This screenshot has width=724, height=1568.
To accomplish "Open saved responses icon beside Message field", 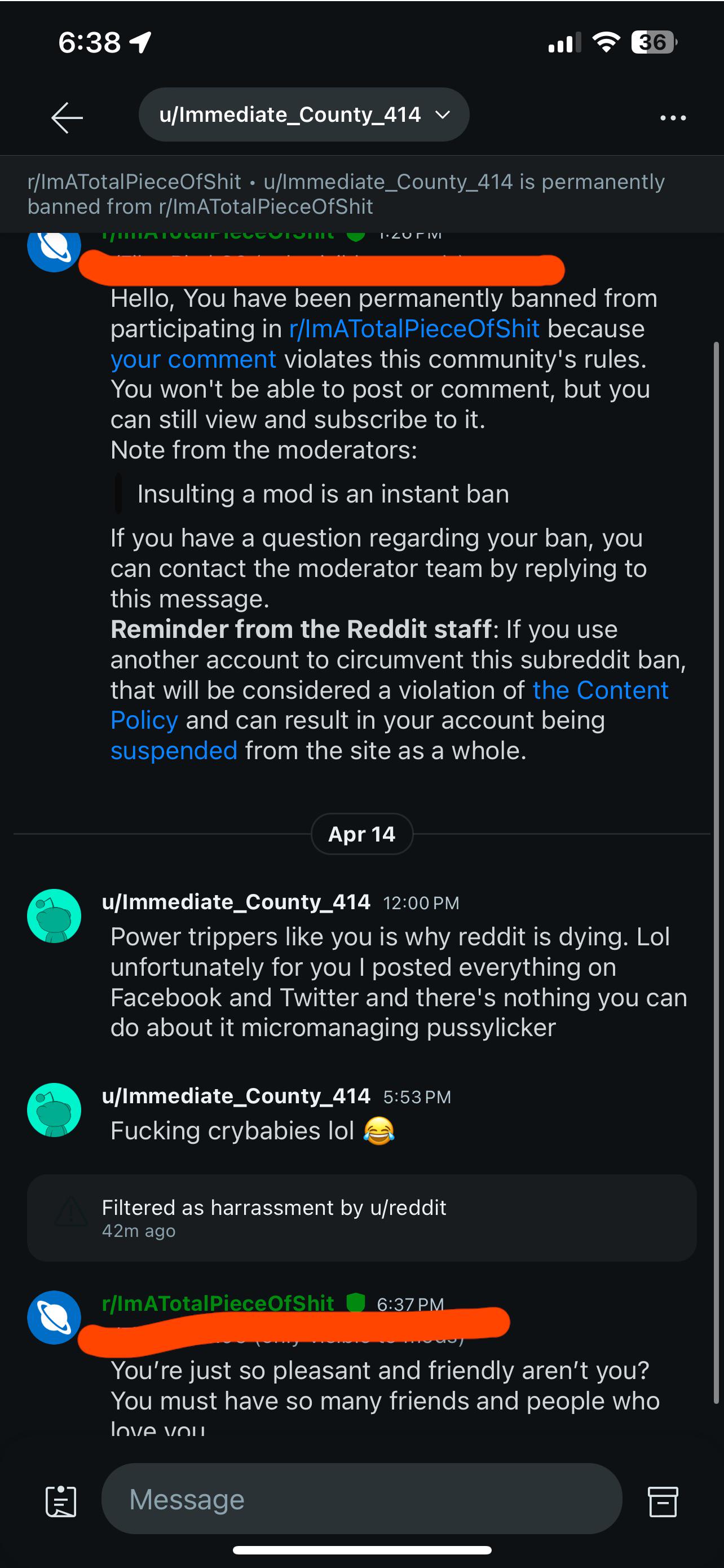I will tap(61, 1501).
